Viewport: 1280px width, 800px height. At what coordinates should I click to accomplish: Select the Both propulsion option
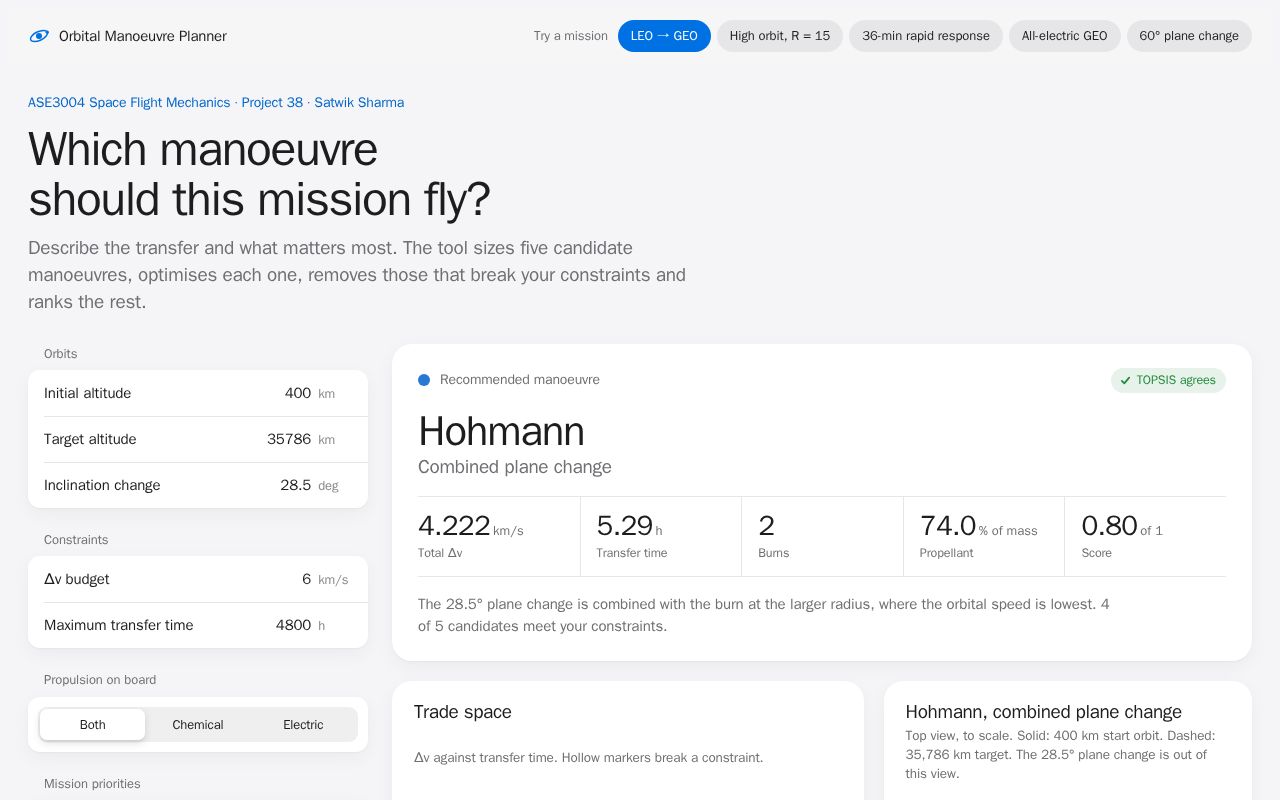92,725
